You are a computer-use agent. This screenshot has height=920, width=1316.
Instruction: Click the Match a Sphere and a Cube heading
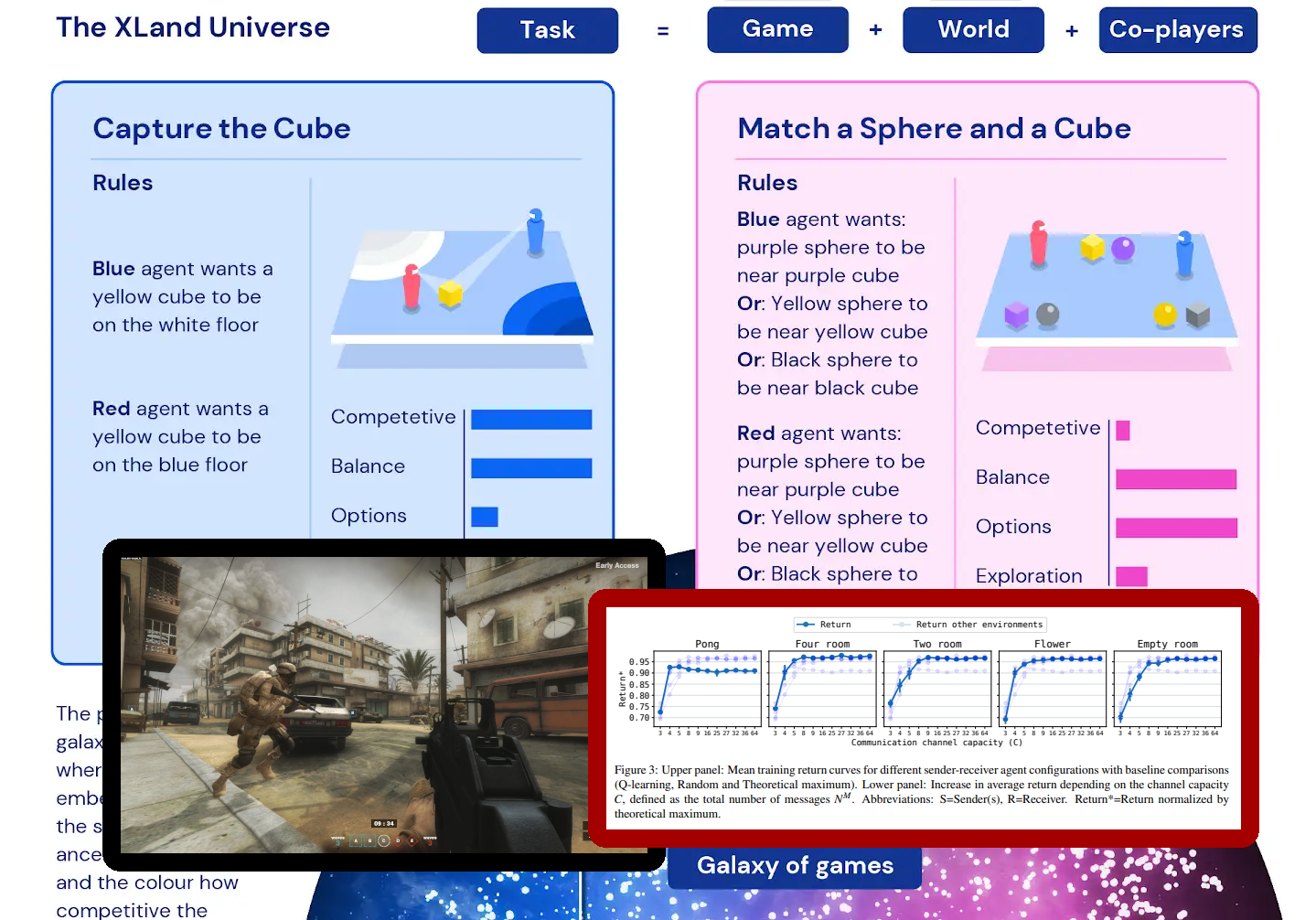point(934,128)
